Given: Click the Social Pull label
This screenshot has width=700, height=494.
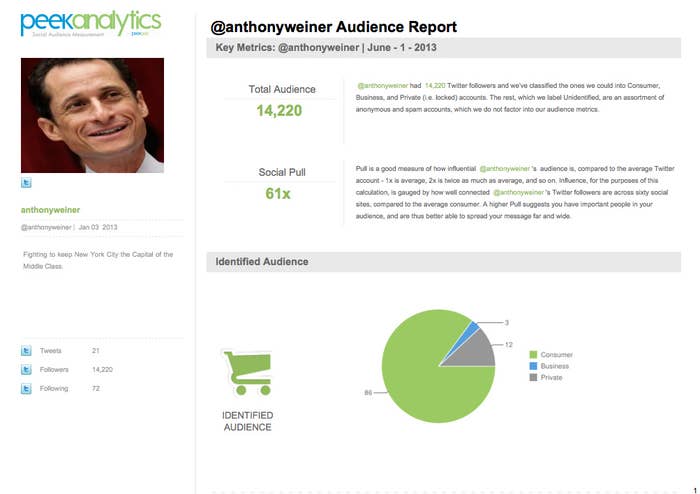Looking at the screenshot, I should pyautogui.click(x=282, y=172).
